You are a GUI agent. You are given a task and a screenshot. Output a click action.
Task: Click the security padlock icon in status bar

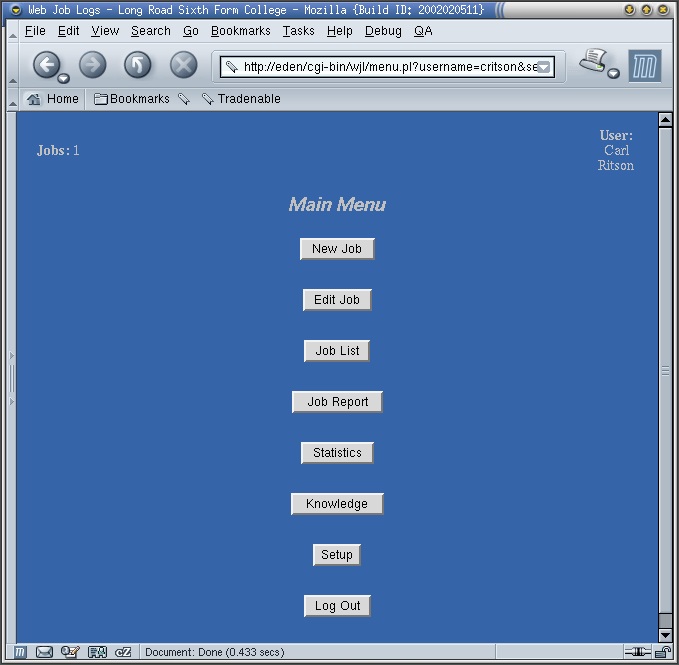662,652
